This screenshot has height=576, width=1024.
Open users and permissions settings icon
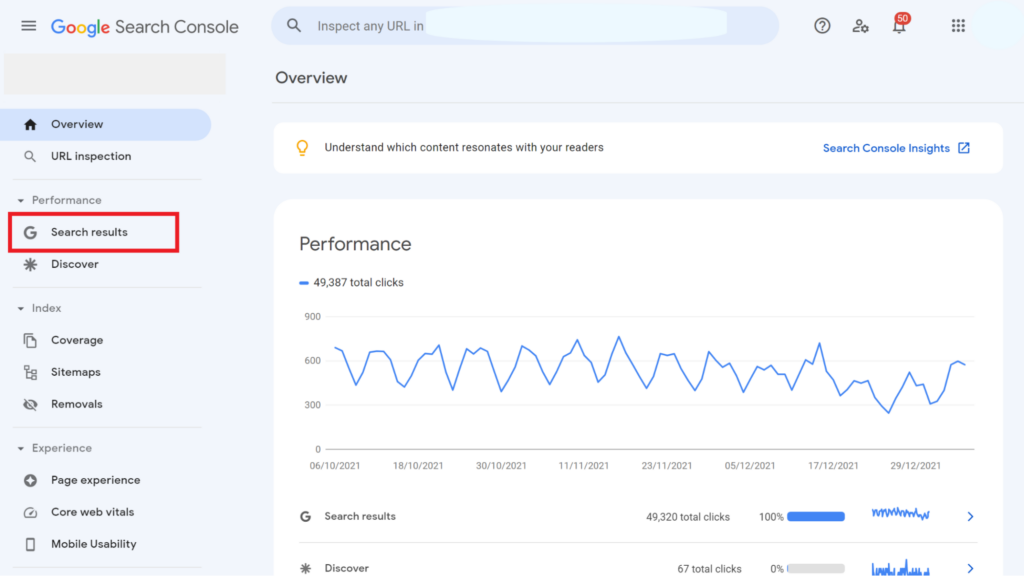tap(860, 26)
